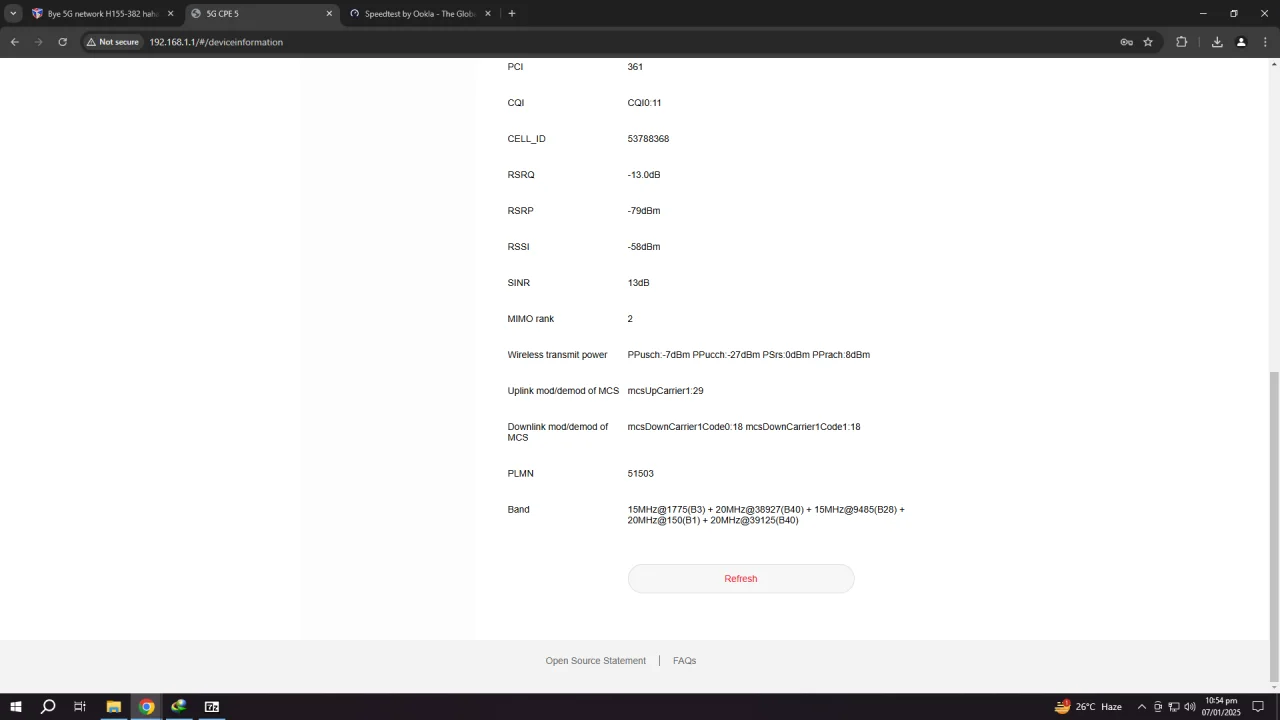This screenshot has height=720, width=1280.
Task: Select the PCI value 361
Action: click(635, 67)
